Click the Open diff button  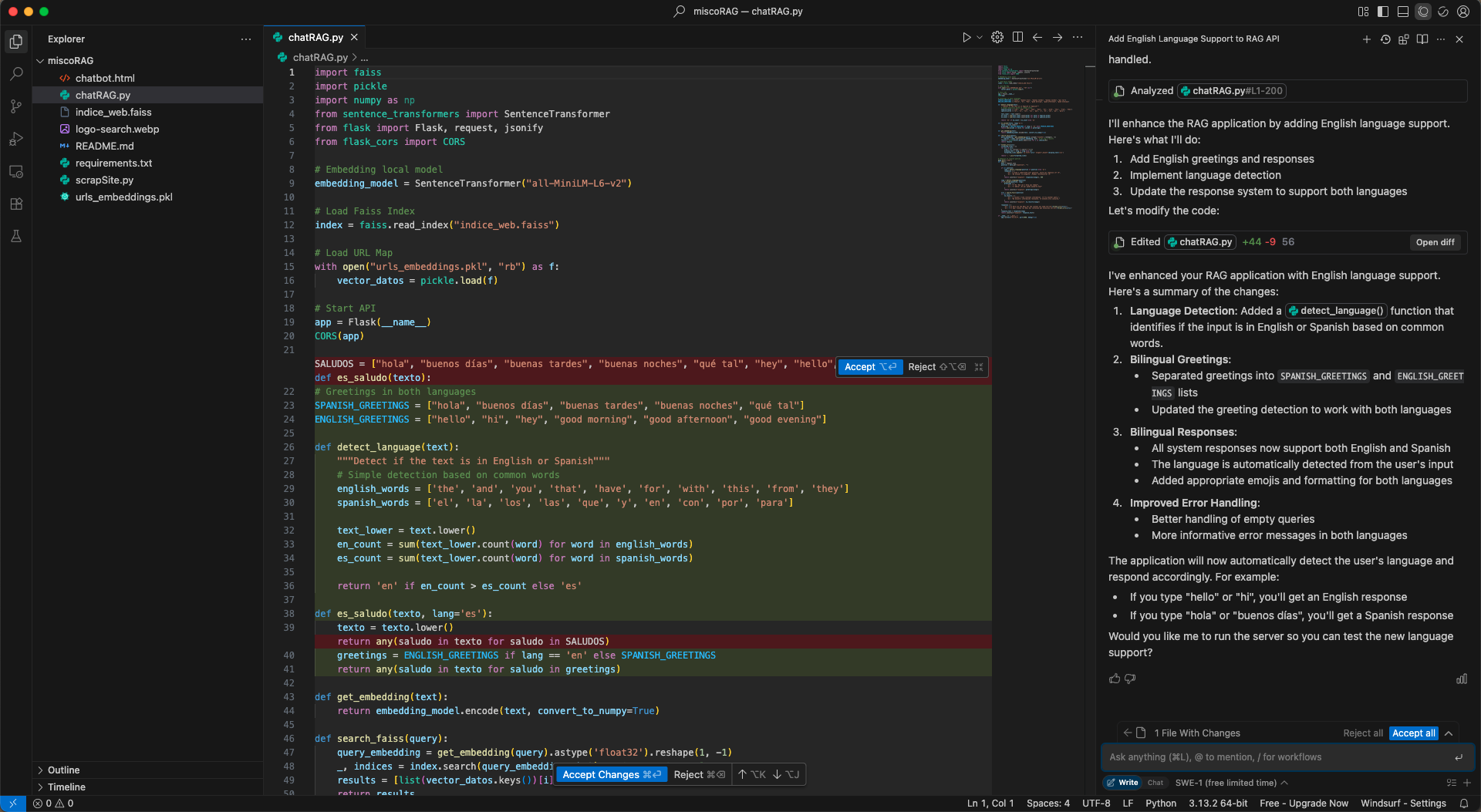coord(1435,242)
